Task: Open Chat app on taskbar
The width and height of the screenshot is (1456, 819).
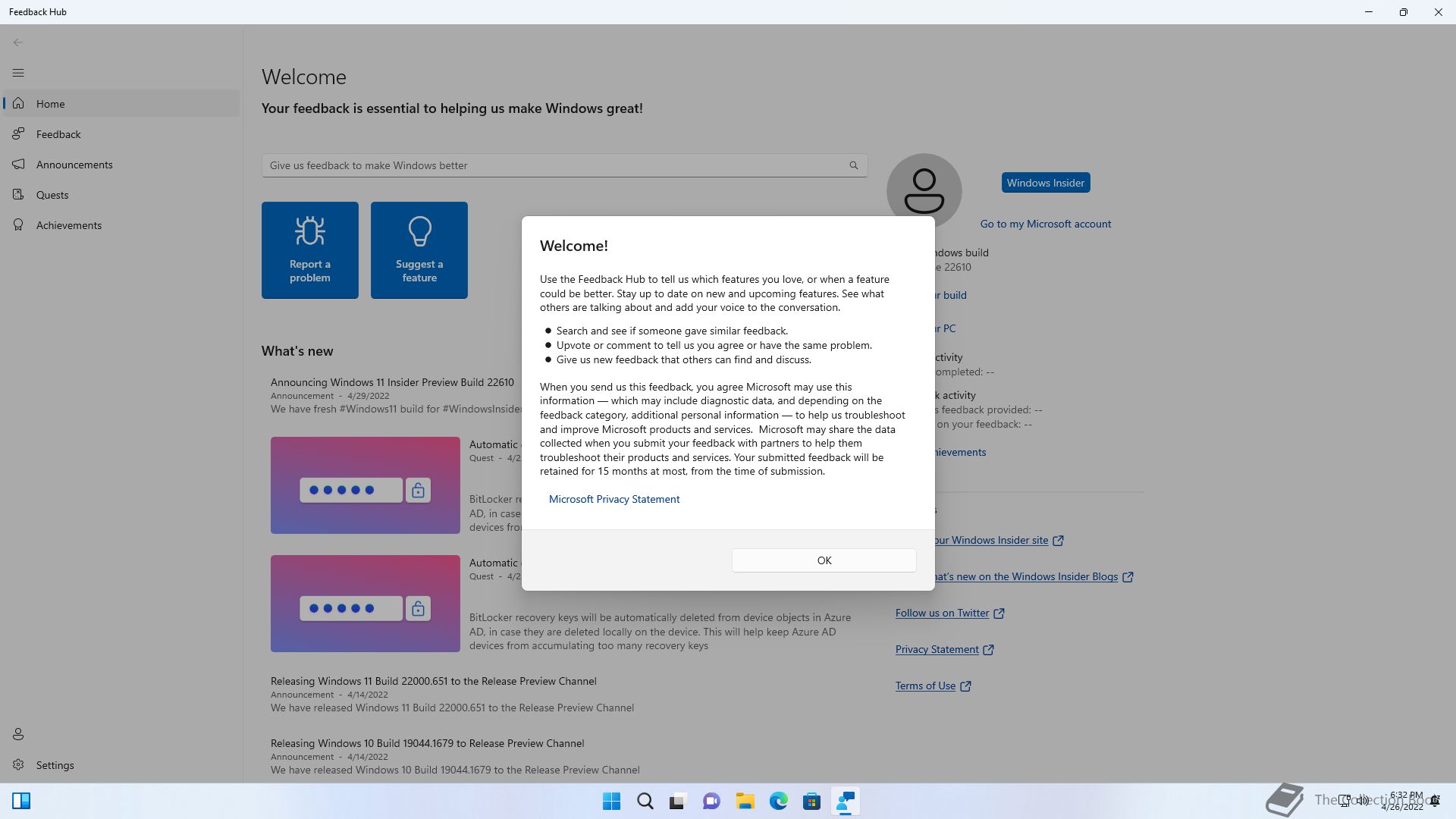Action: [711, 801]
